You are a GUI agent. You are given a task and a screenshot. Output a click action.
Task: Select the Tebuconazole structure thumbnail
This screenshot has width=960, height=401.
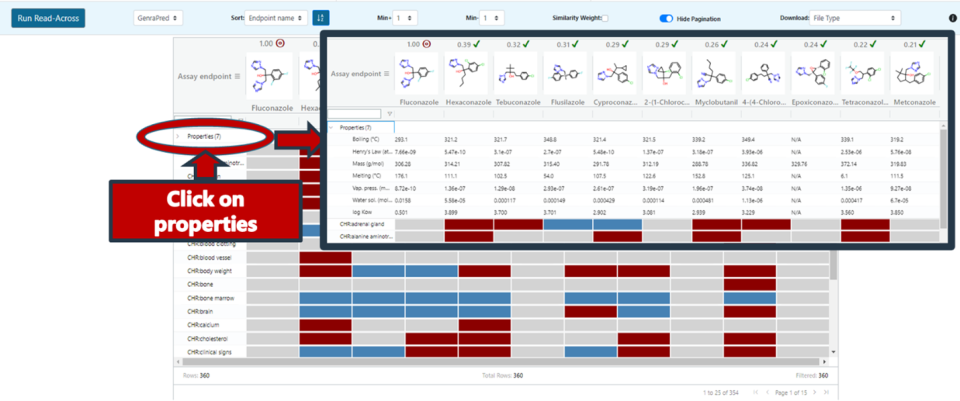coord(517,73)
